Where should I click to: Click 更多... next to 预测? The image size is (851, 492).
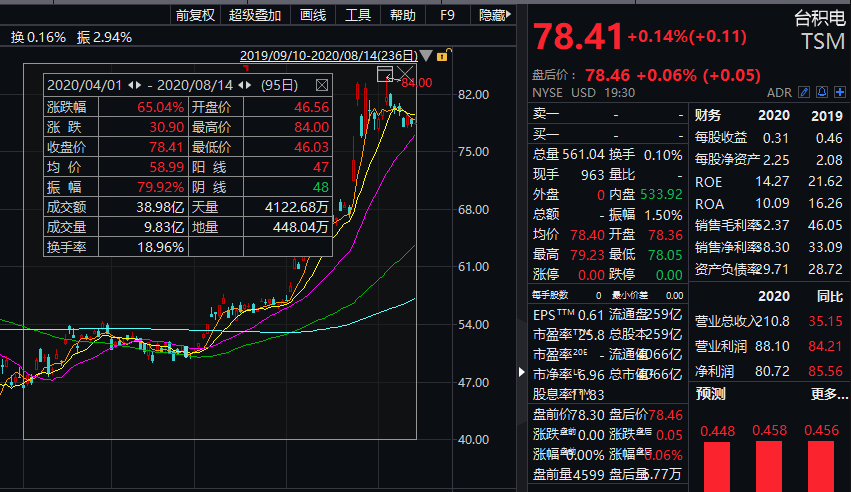829,394
